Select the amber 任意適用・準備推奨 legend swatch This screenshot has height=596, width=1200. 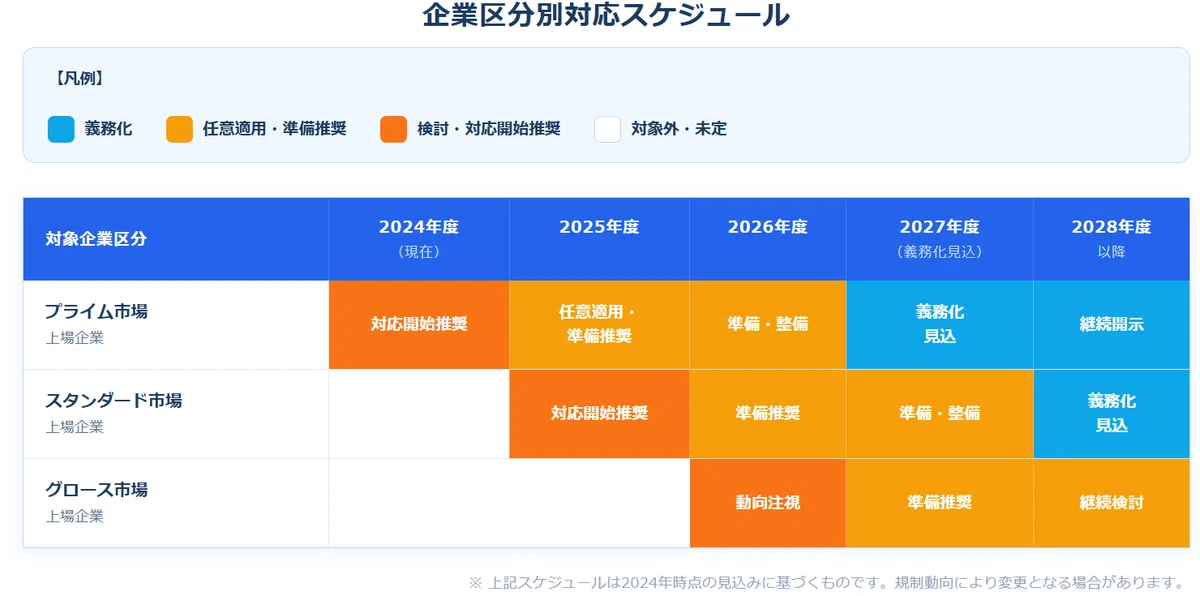pyautogui.click(x=179, y=129)
